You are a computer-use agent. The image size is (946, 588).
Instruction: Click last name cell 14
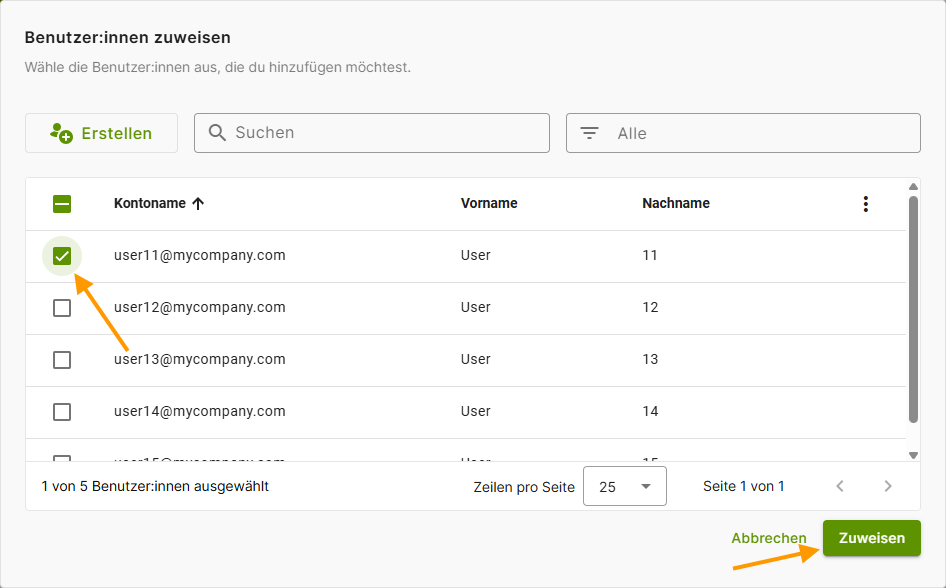coord(650,411)
